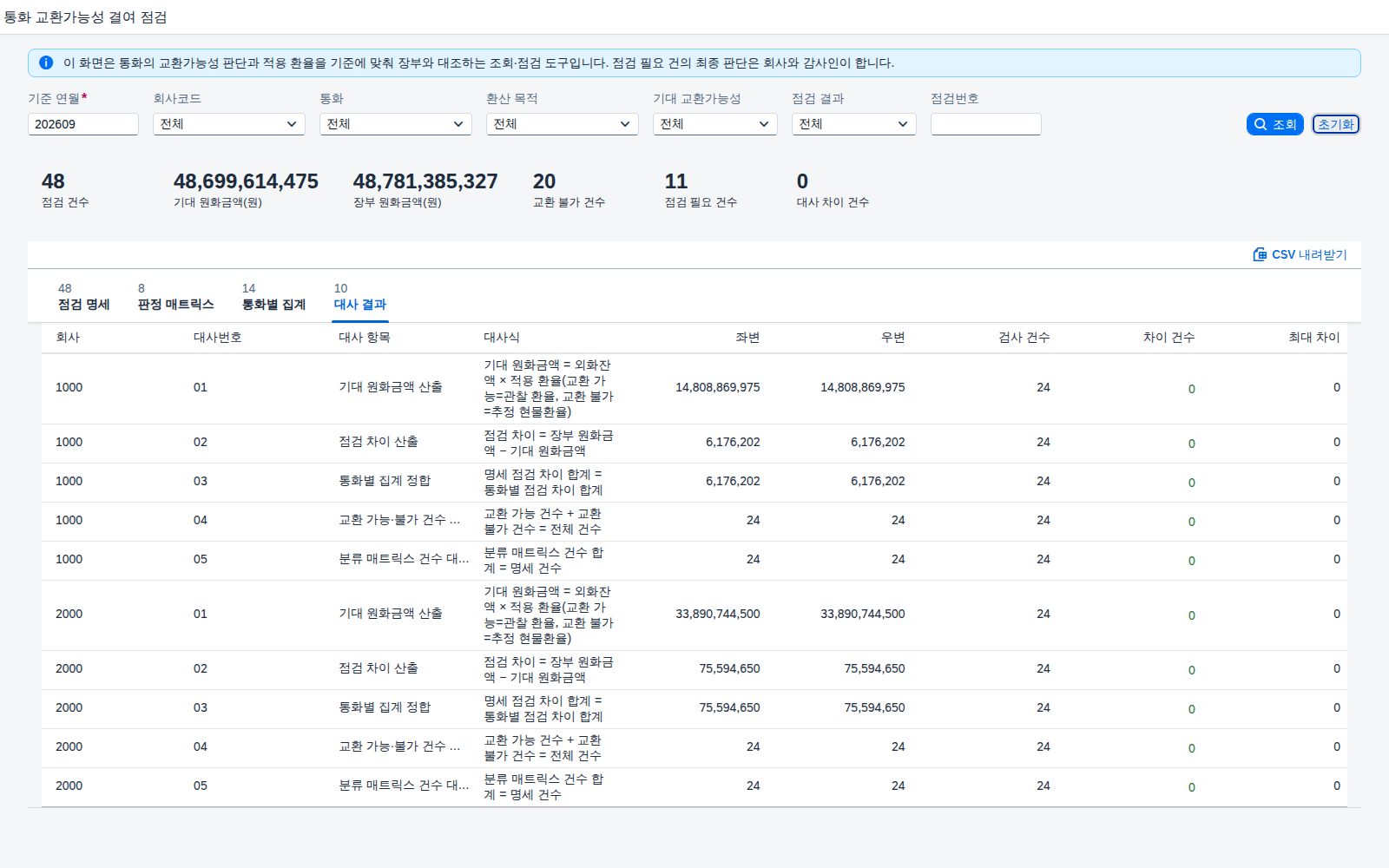This screenshot has width=1389, height=868.
Task: Select 기대 원화금액 산출 in company 1000 row
Action: click(x=391, y=387)
